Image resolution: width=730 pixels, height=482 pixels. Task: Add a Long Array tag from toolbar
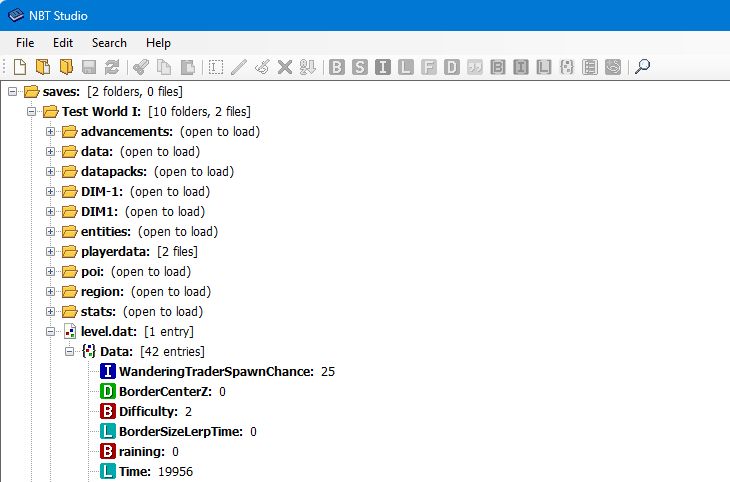(544, 67)
